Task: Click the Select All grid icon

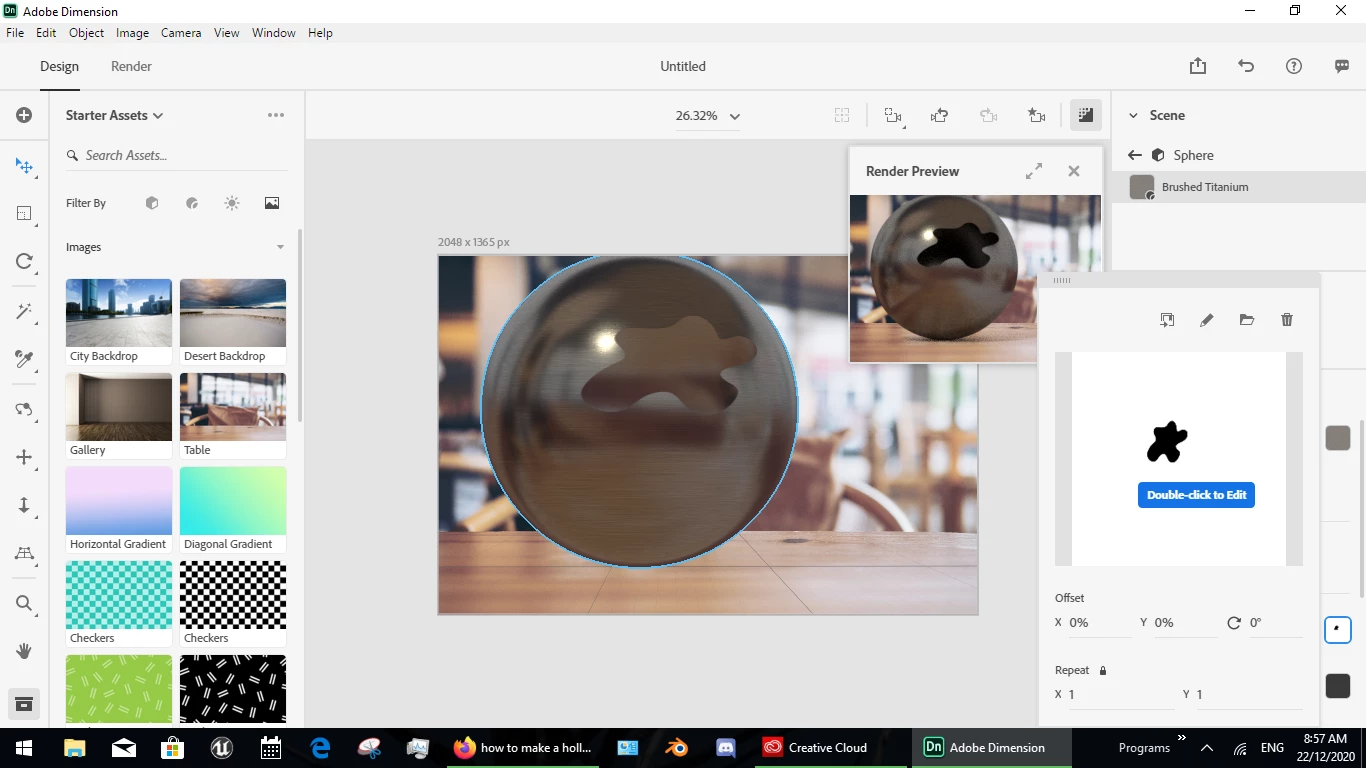Action: tap(842, 116)
